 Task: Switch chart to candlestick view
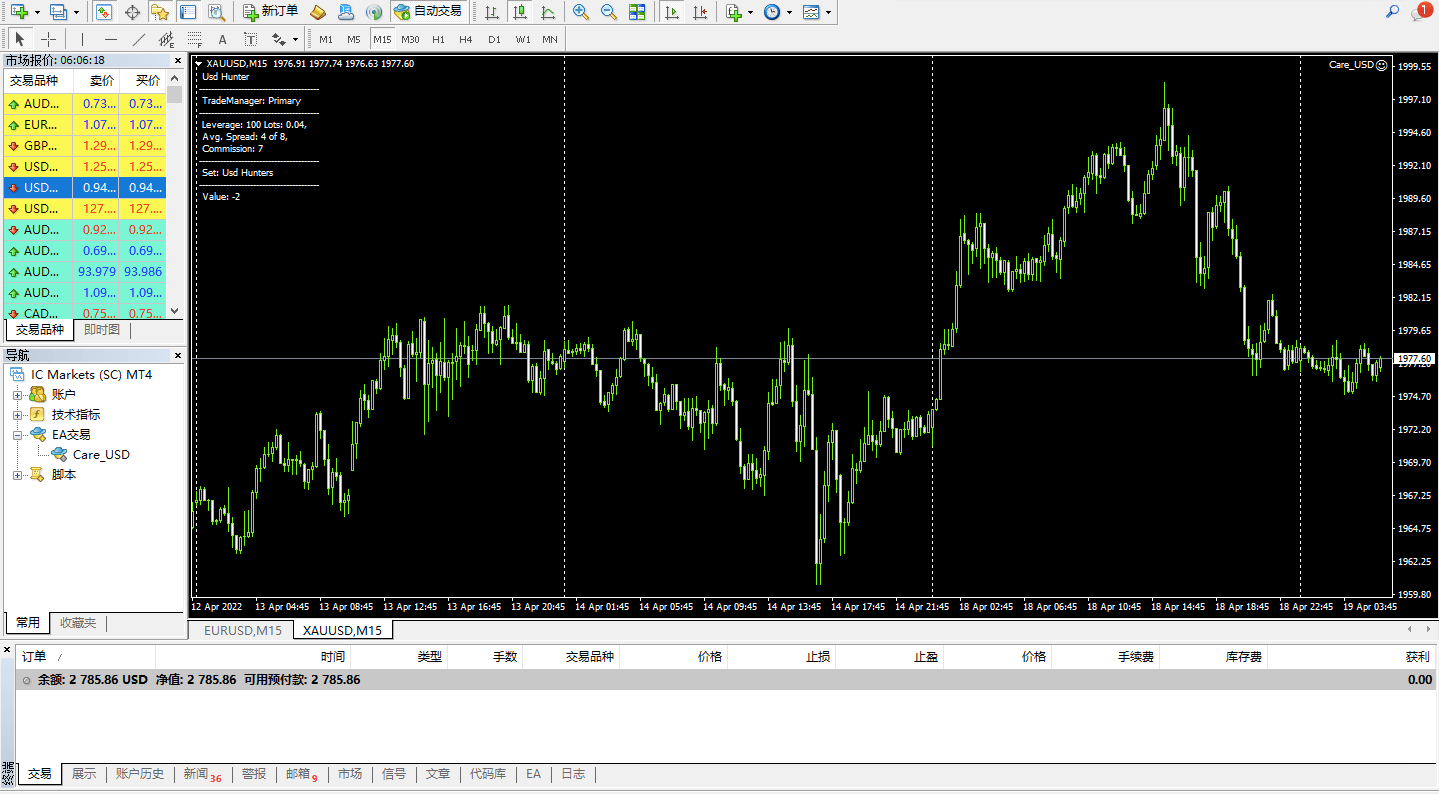[518, 12]
